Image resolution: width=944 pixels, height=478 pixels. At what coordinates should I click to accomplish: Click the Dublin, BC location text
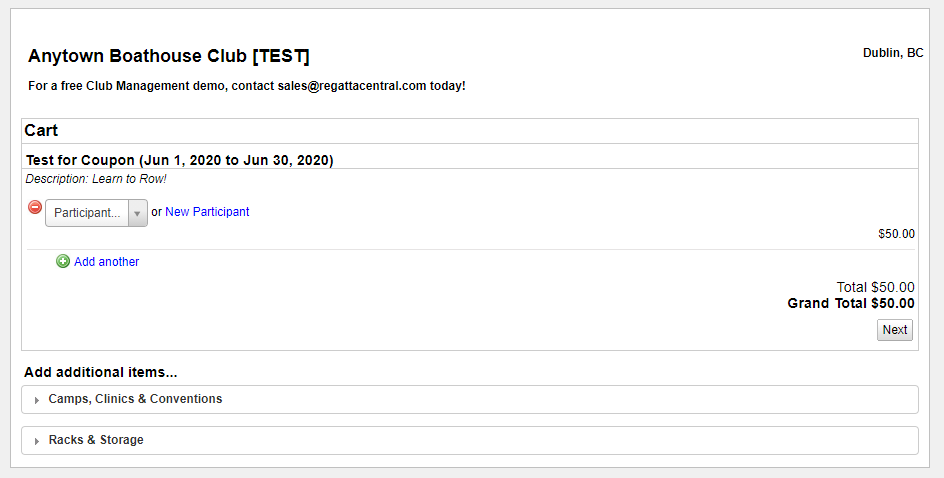[x=893, y=53]
